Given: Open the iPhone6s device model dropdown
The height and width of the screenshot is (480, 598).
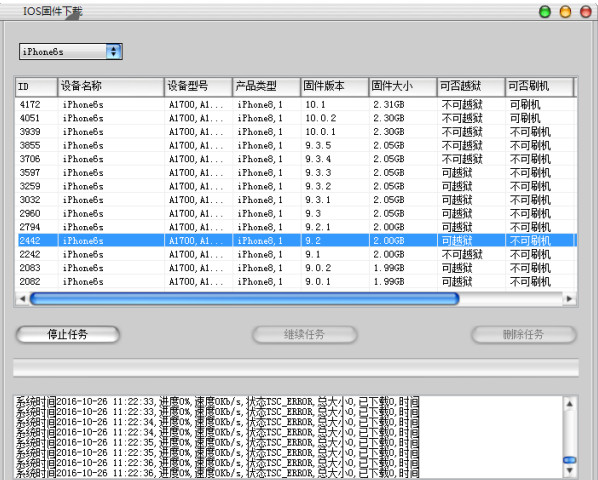Looking at the screenshot, I should 71,51.
